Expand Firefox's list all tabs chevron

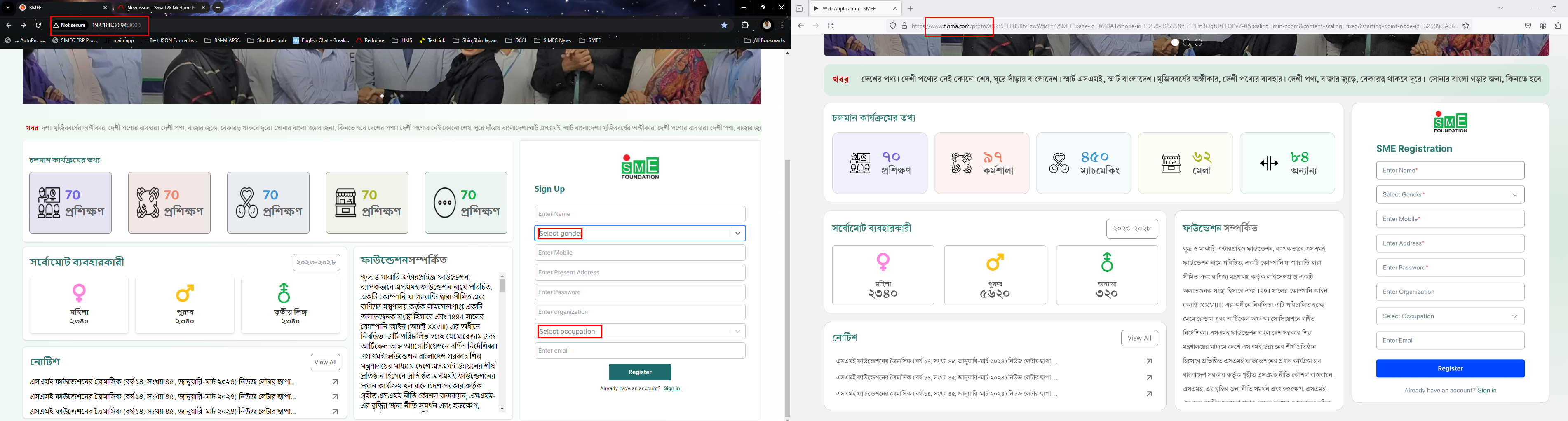pos(1501,9)
